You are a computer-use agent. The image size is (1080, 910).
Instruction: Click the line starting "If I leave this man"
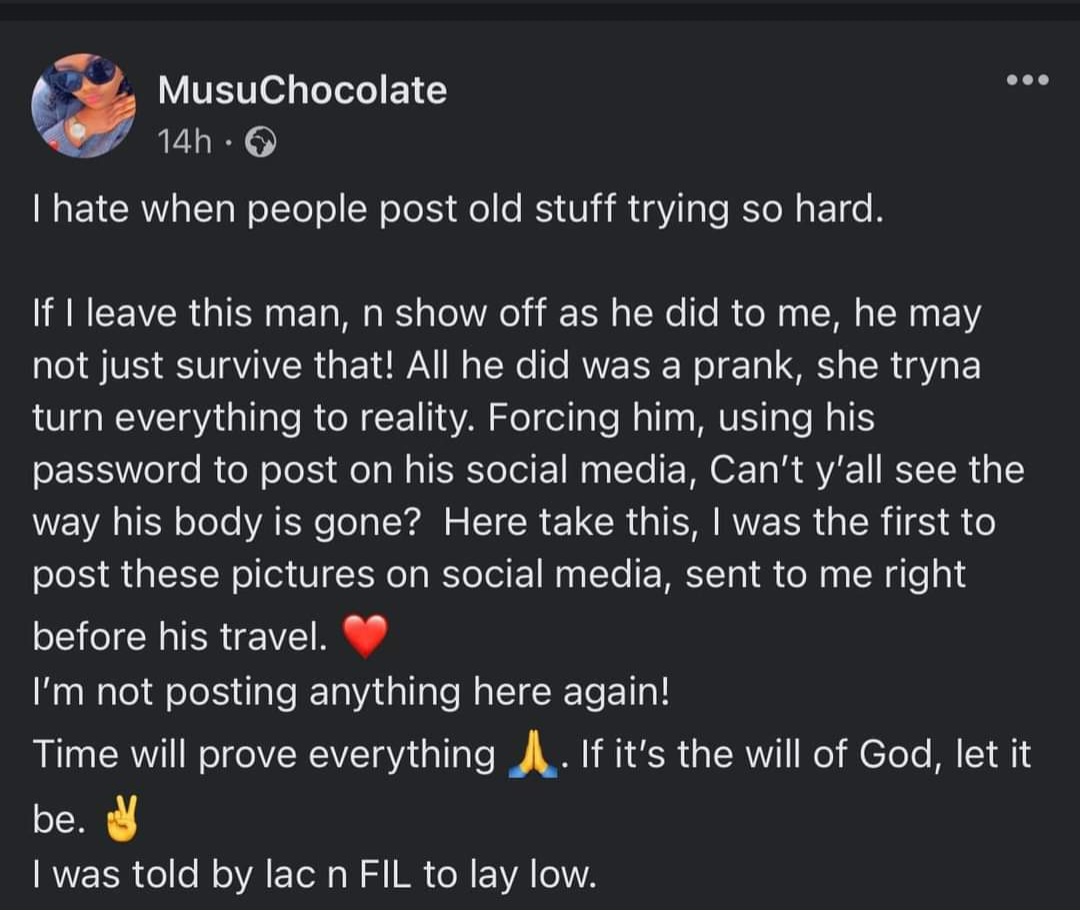point(508,315)
